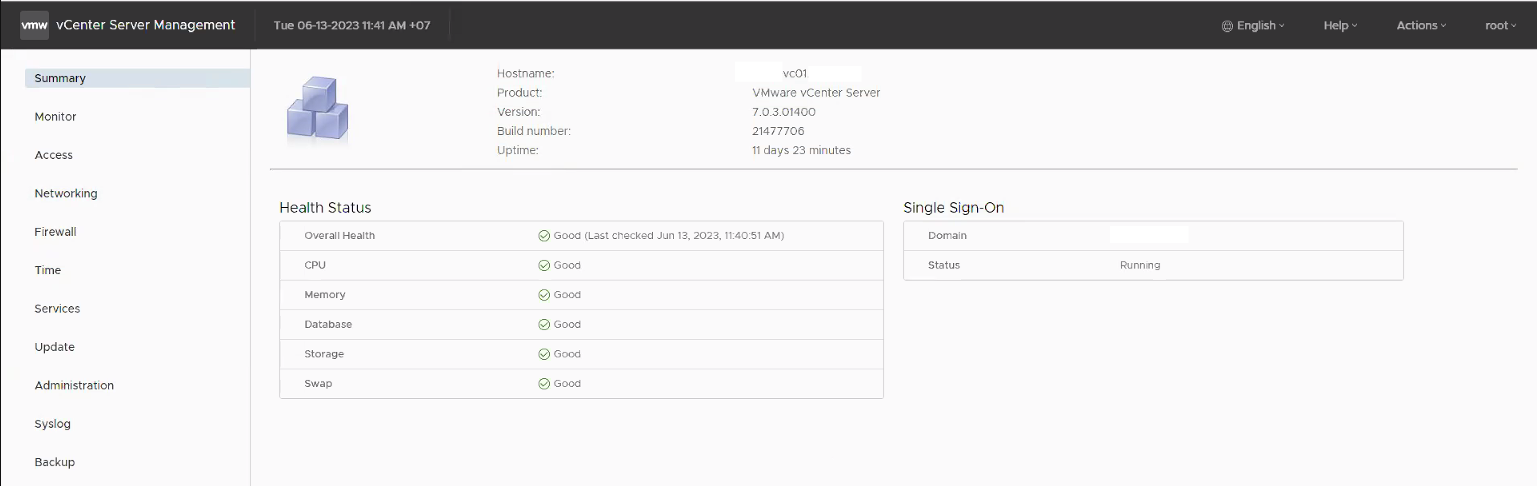Click the Overall Health row label
1537x486 pixels.
tap(340, 236)
